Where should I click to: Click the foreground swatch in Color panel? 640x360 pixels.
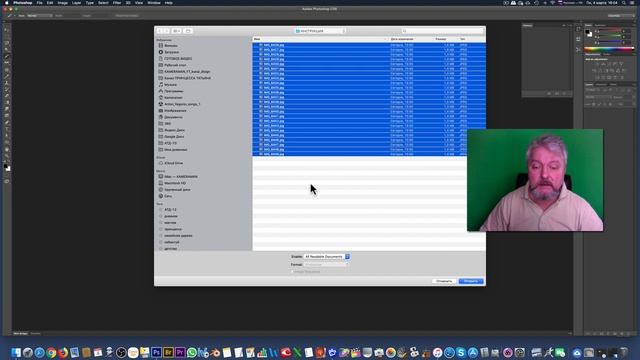point(588,32)
